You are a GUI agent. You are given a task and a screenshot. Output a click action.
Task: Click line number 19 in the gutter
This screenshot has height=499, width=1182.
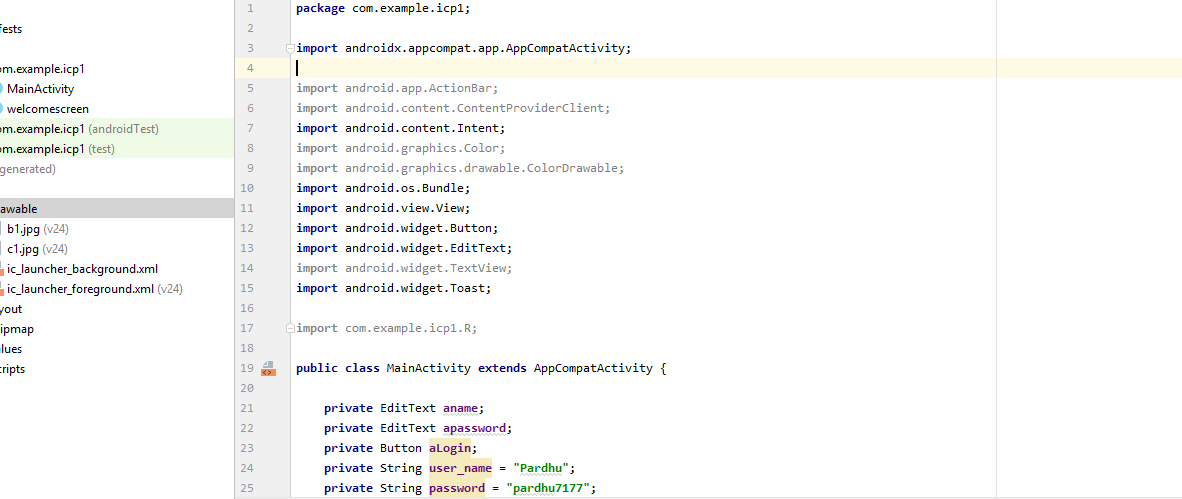pyautogui.click(x=247, y=369)
